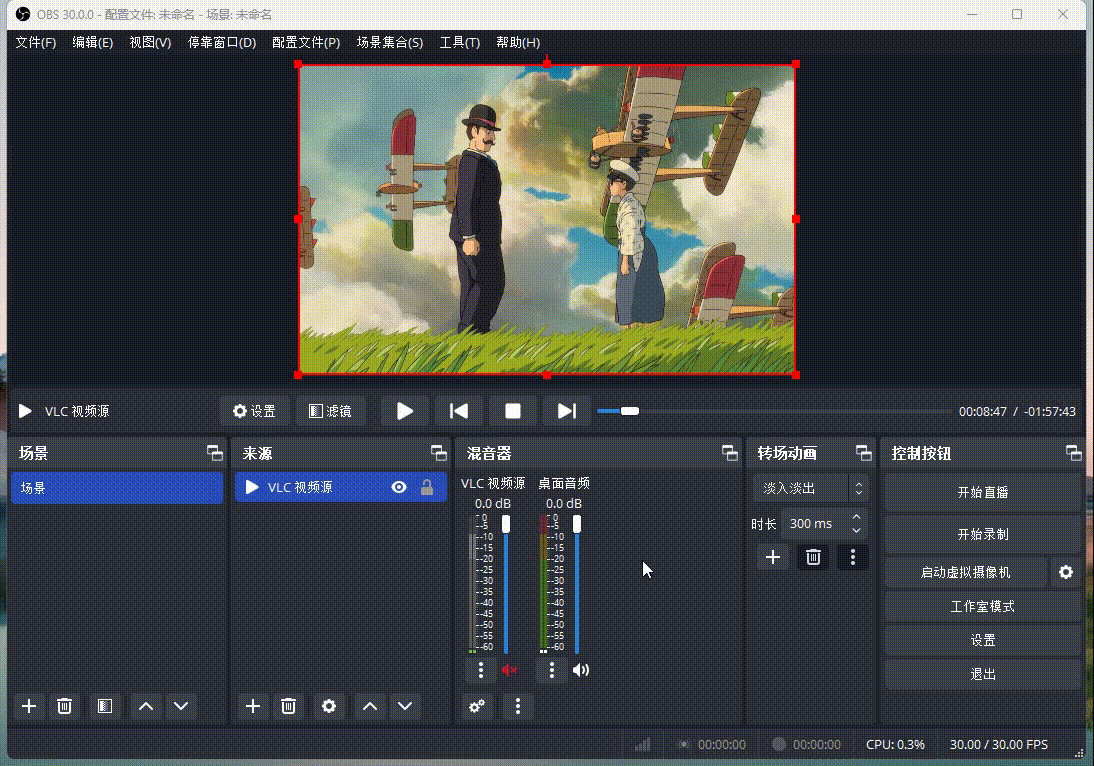This screenshot has height=766, width=1094.
Task: Open the 编辑(E) menu
Action: [x=92, y=43]
